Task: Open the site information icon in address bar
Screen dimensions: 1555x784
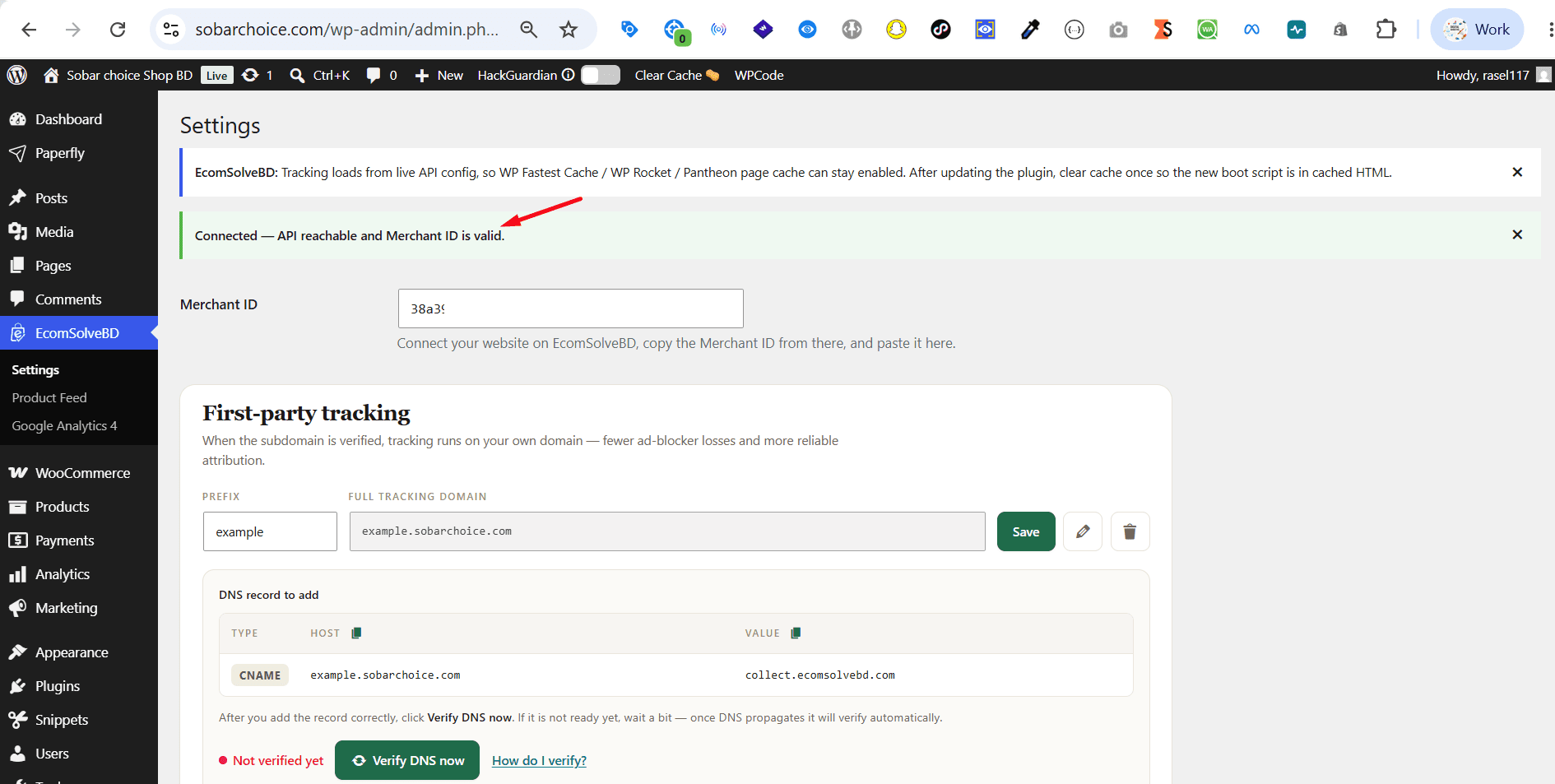Action: (171, 30)
